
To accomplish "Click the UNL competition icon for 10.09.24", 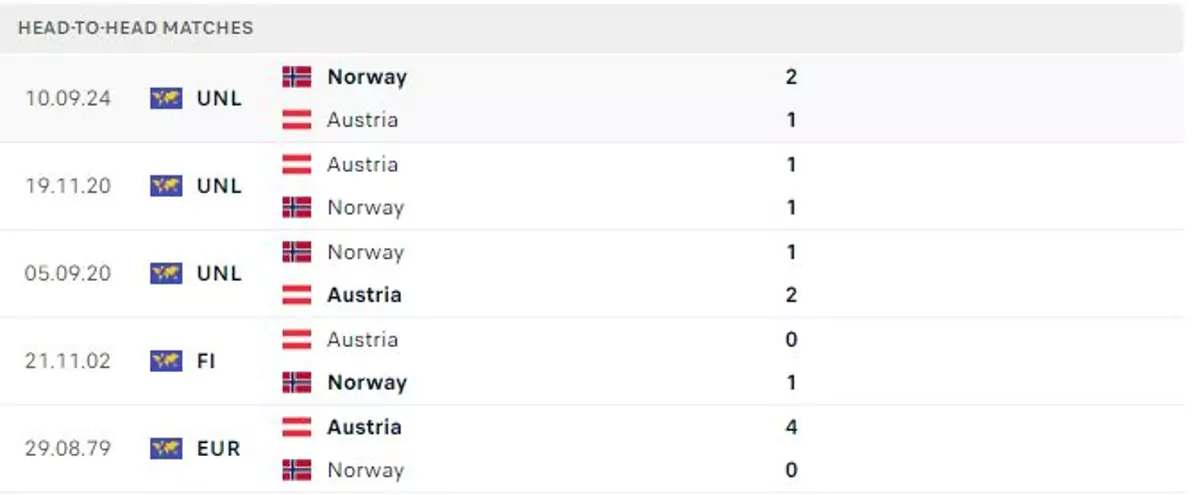I will pyautogui.click(x=166, y=98).
